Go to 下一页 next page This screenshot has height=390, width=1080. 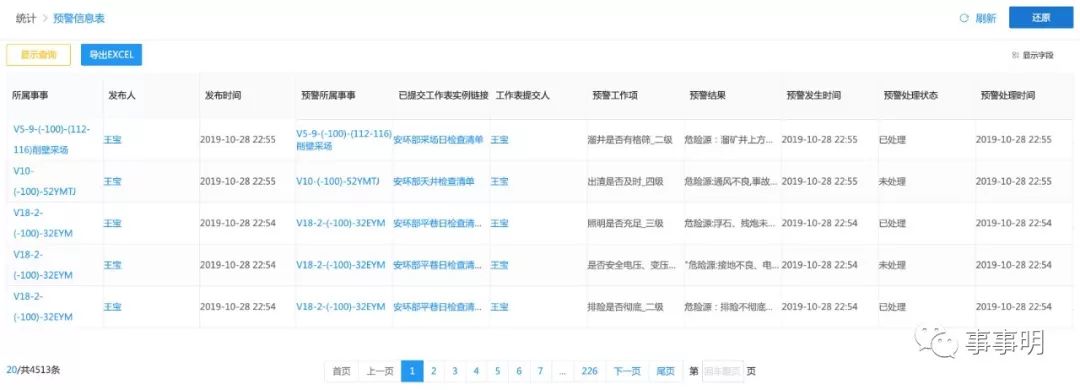627,371
